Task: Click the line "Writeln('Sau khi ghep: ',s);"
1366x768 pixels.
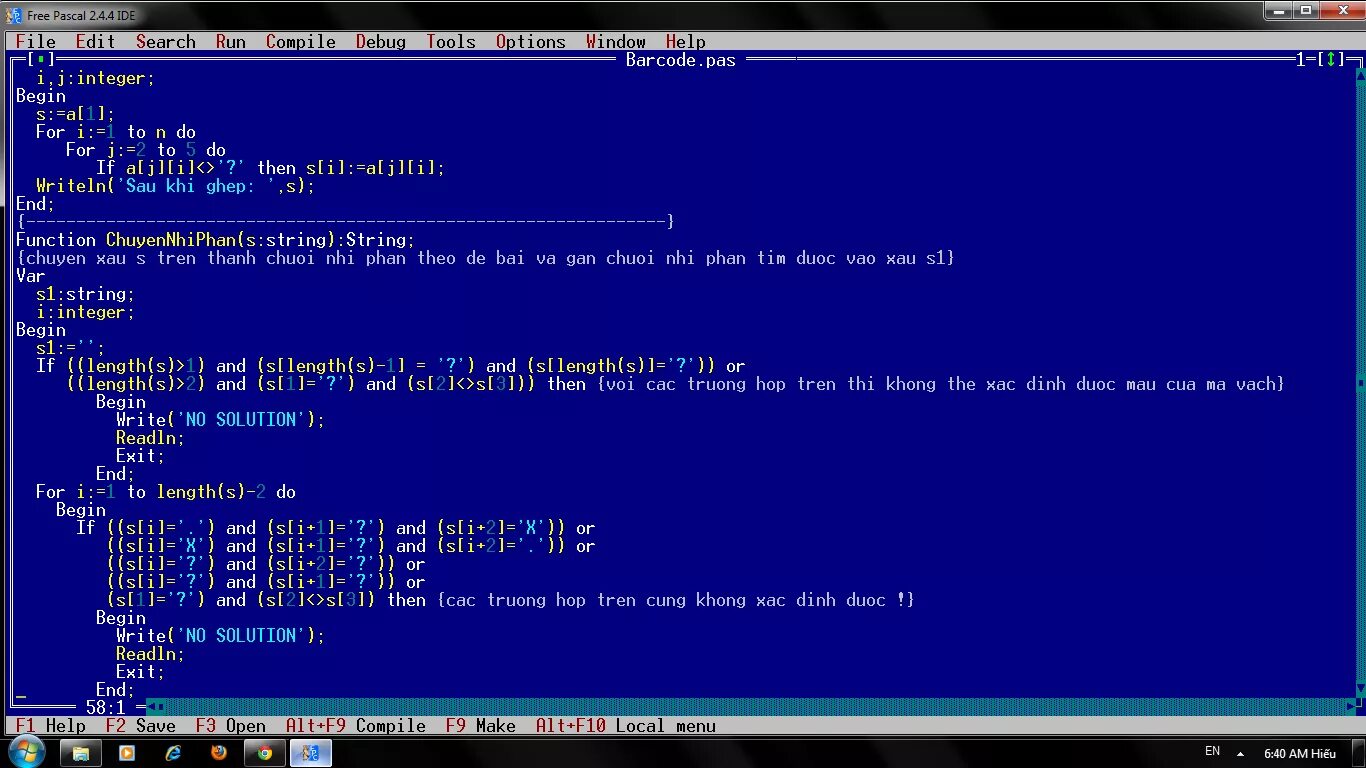Action: [176, 186]
